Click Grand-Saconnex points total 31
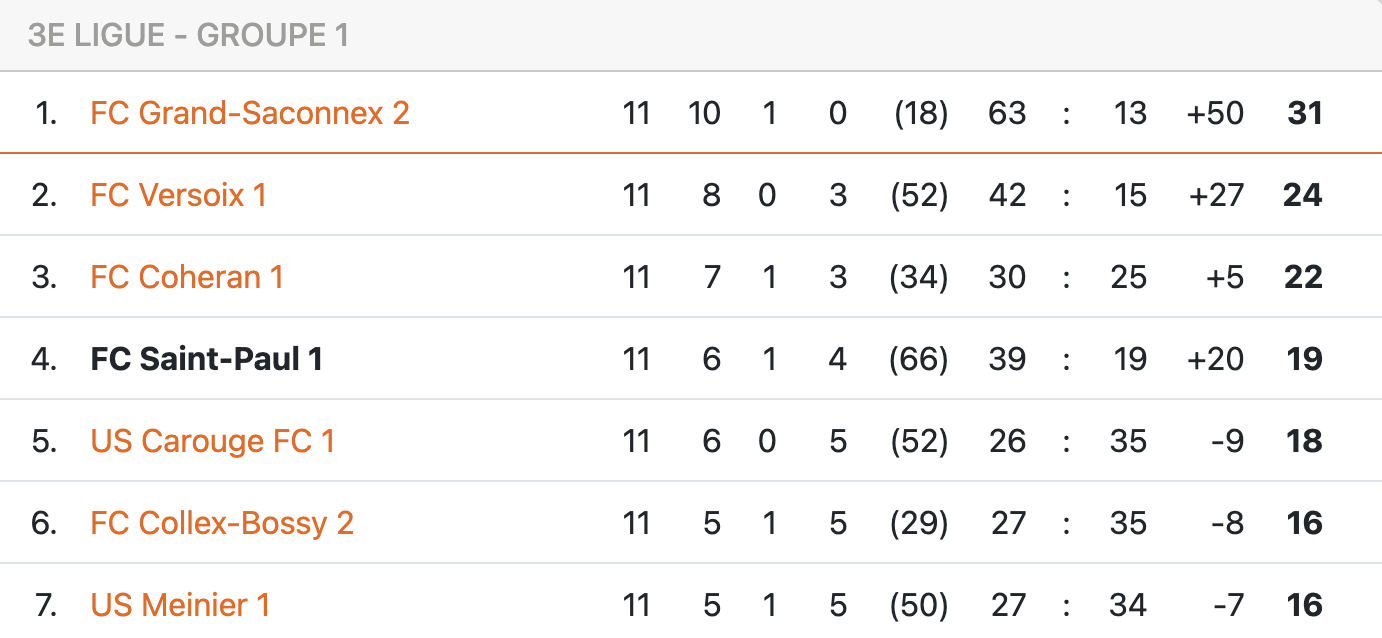This screenshot has height=638, width=1382. [1305, 113]
